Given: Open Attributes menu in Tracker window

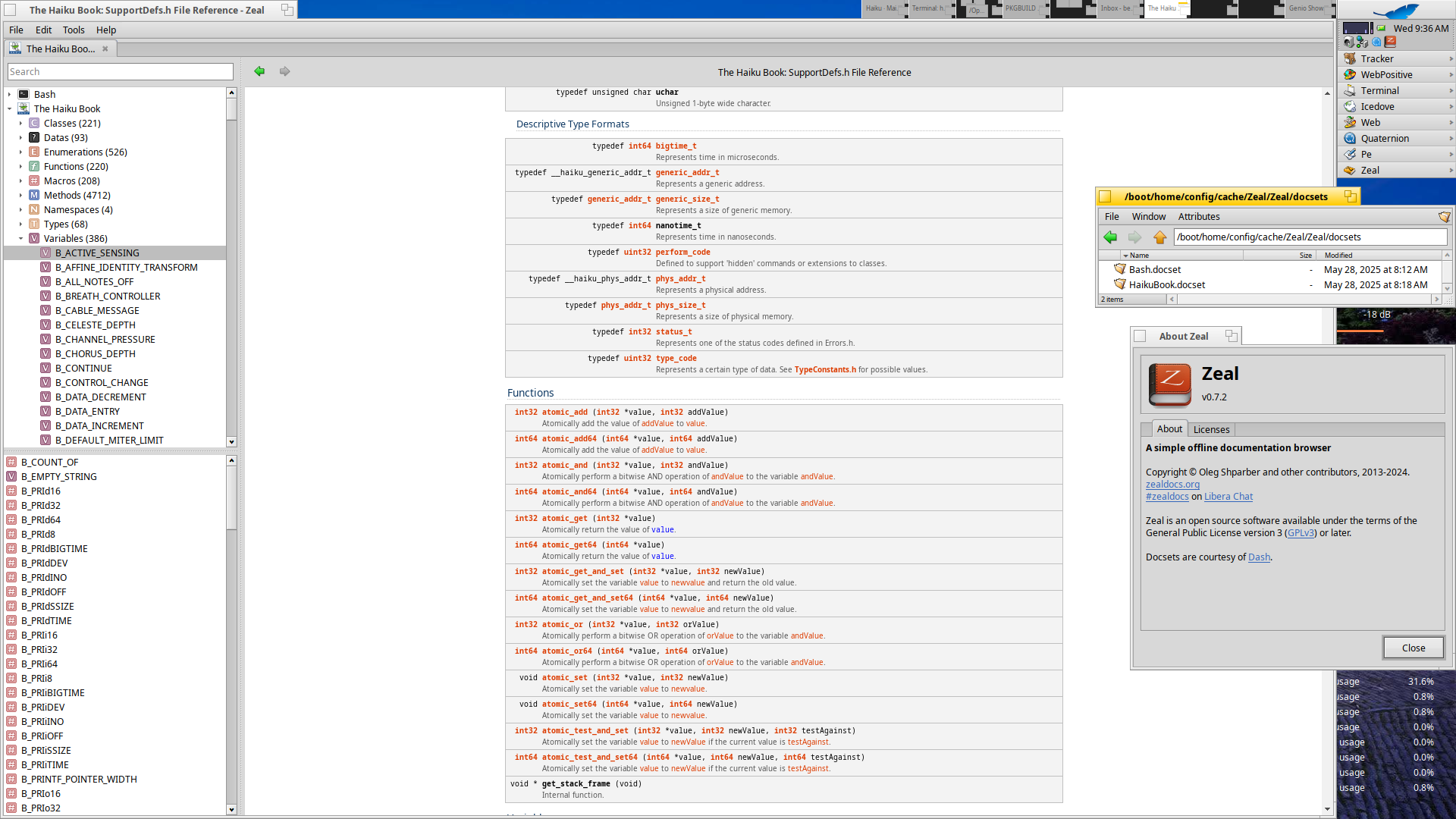Looking at the screenshot, I should tap(1199, 217).
